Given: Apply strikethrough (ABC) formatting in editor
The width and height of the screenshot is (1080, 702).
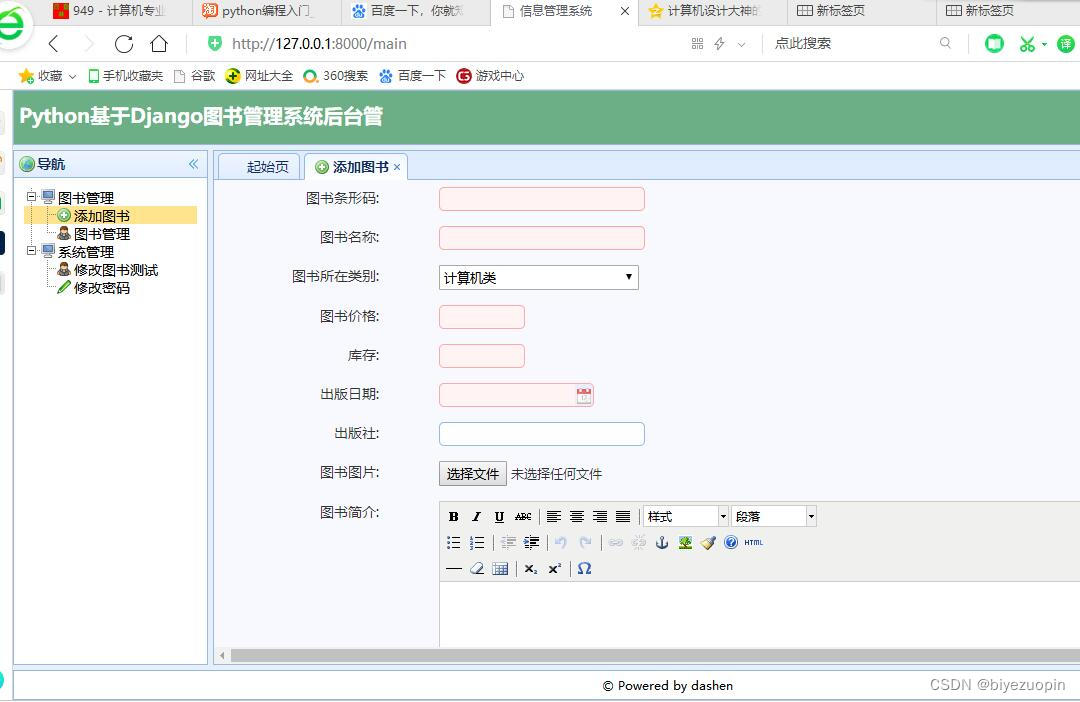Looking at the screenshot, I should coord(522,517).
